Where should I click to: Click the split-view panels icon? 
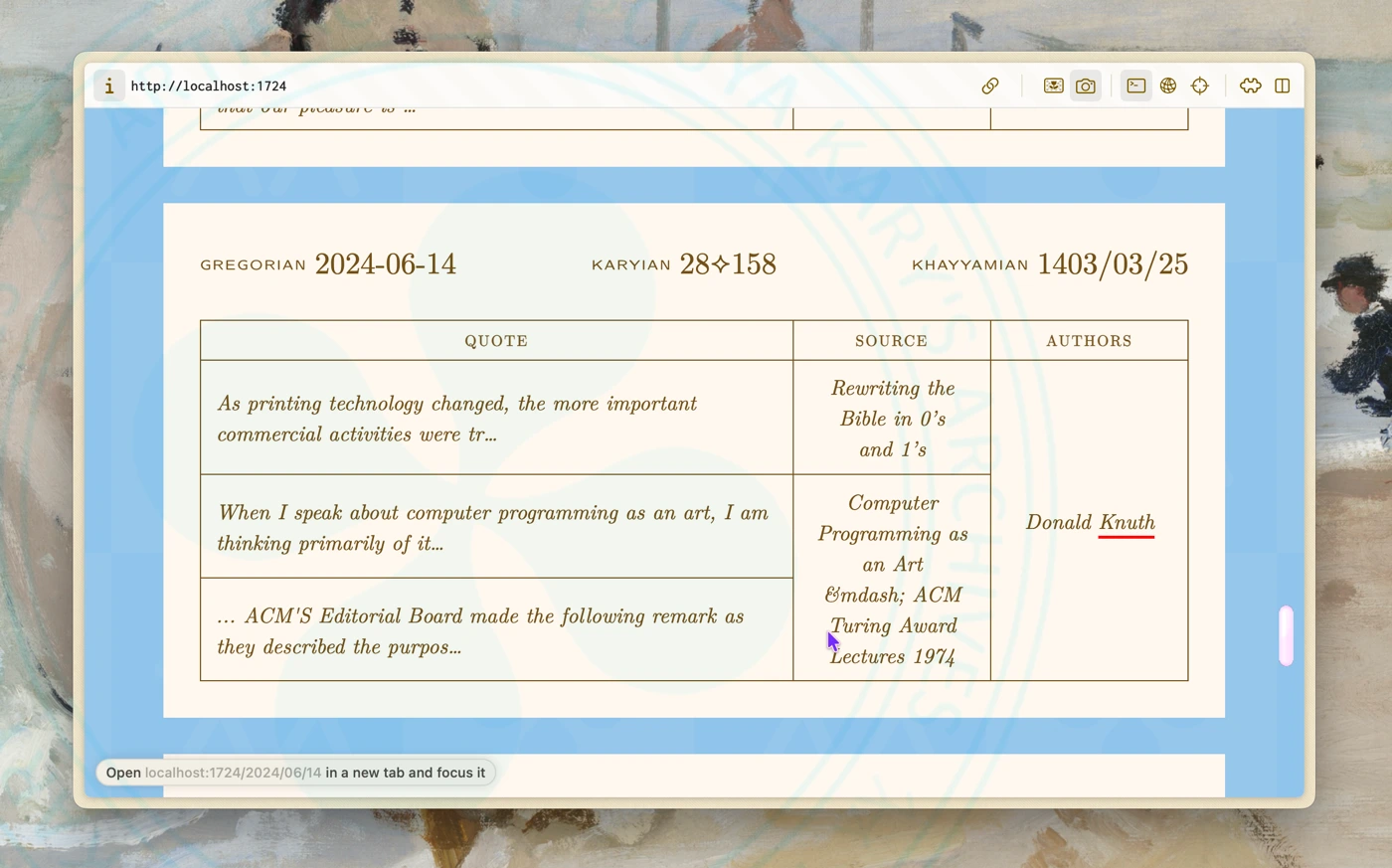point(1283,86)
